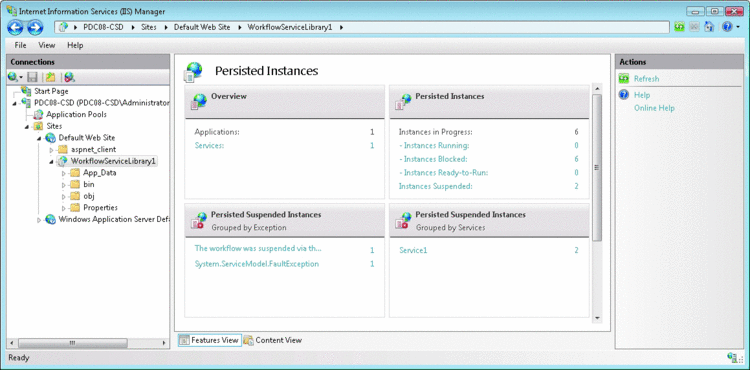Click the Refresh icon in Actions pane
Image resolution: width=750 pixels, height=370 pixels.
tap(624, 78)
